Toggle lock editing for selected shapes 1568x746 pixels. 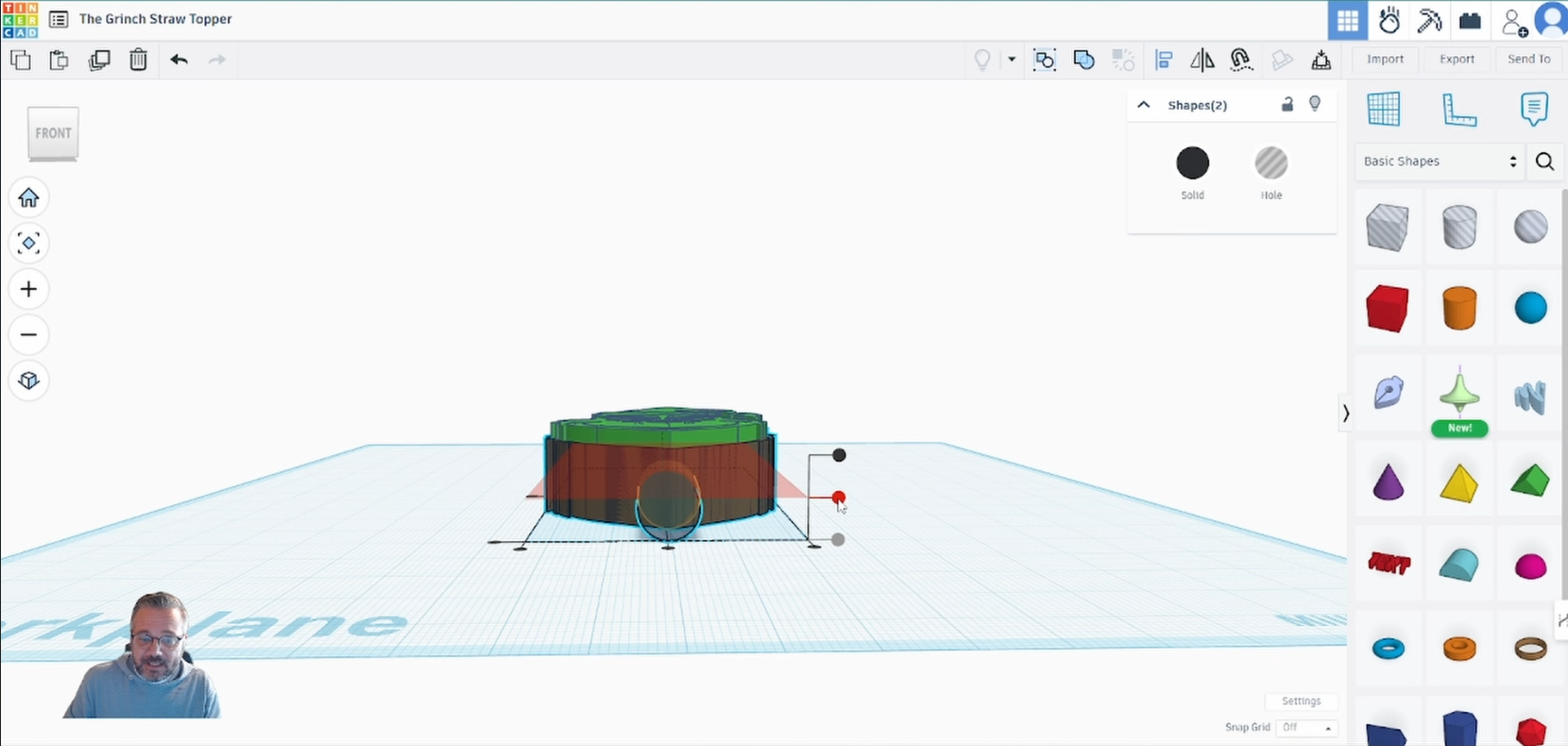point(1287,105)
